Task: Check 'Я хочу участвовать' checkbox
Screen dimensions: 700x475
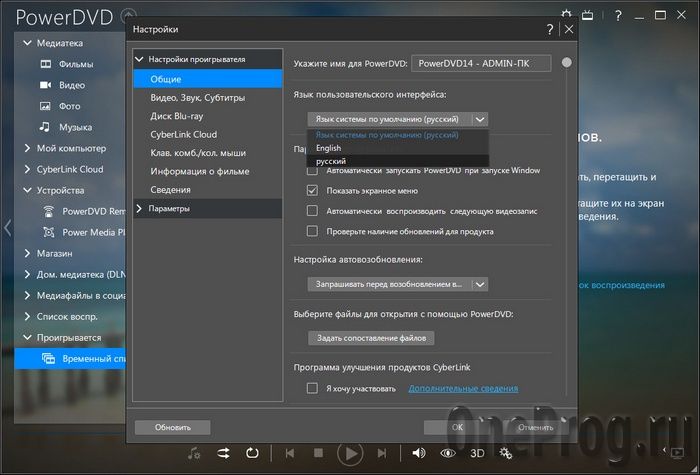Action: [313, 388]
